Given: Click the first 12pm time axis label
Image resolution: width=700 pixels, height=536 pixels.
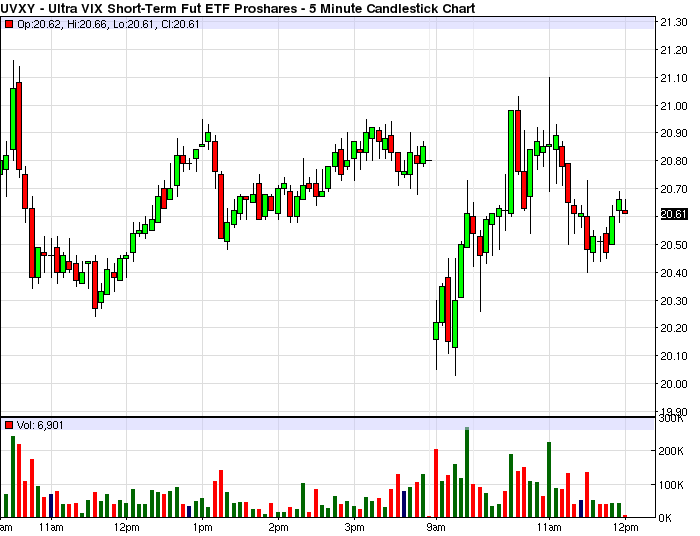Looking at the screenshot, I should click(126, 528).
